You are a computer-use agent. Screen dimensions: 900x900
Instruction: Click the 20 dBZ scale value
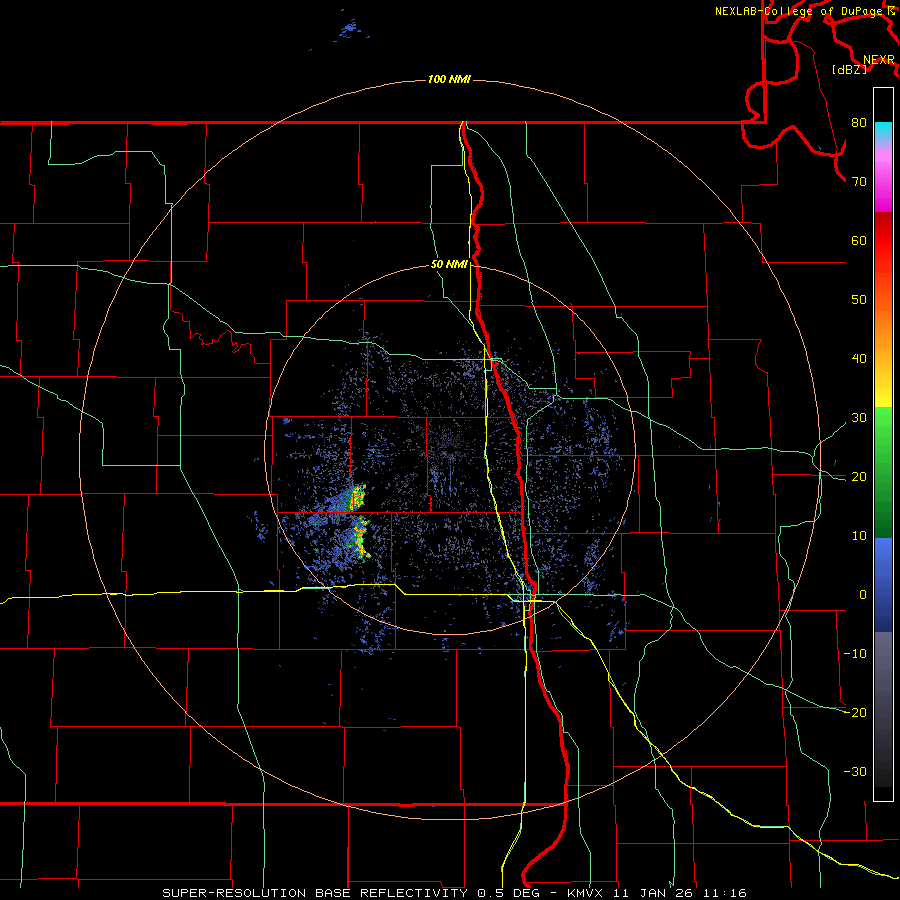point(859,476)
